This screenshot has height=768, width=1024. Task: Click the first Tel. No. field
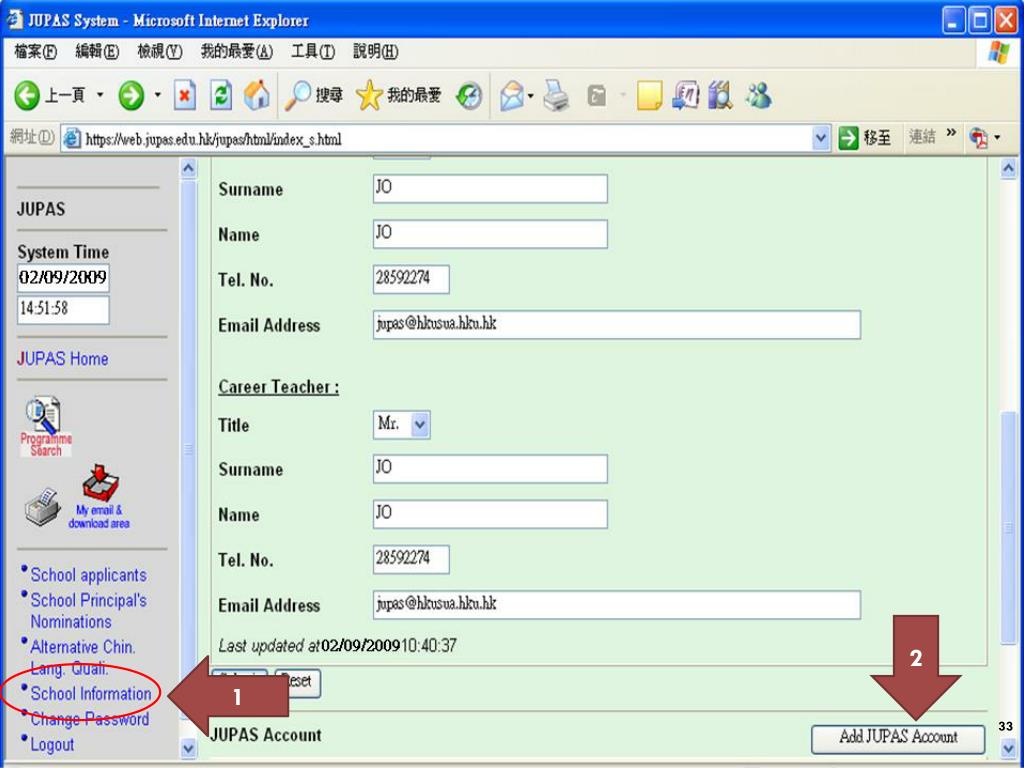tap(411, 279)
